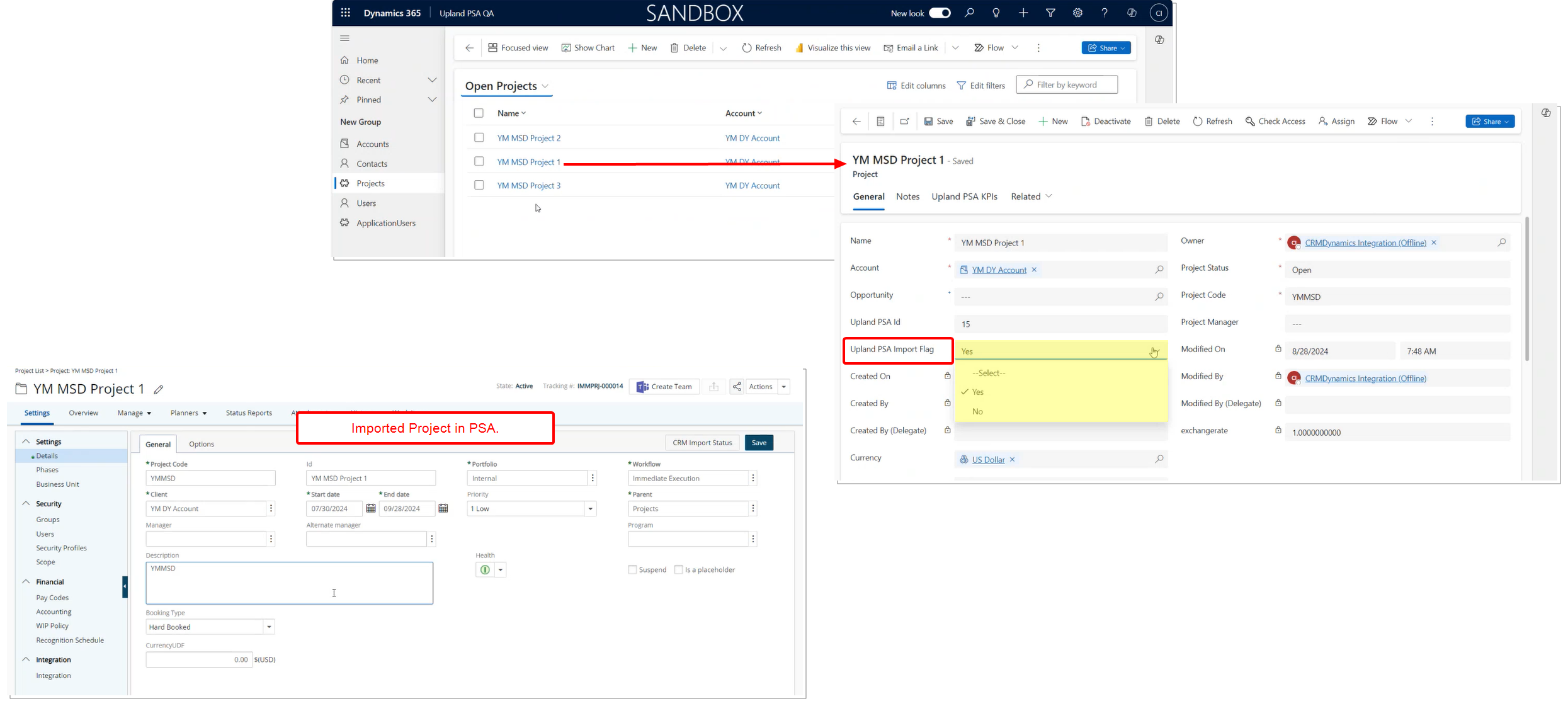Click the CRM Import Status button
This screenshot has height=706, width=1568.
coord(702,443)
